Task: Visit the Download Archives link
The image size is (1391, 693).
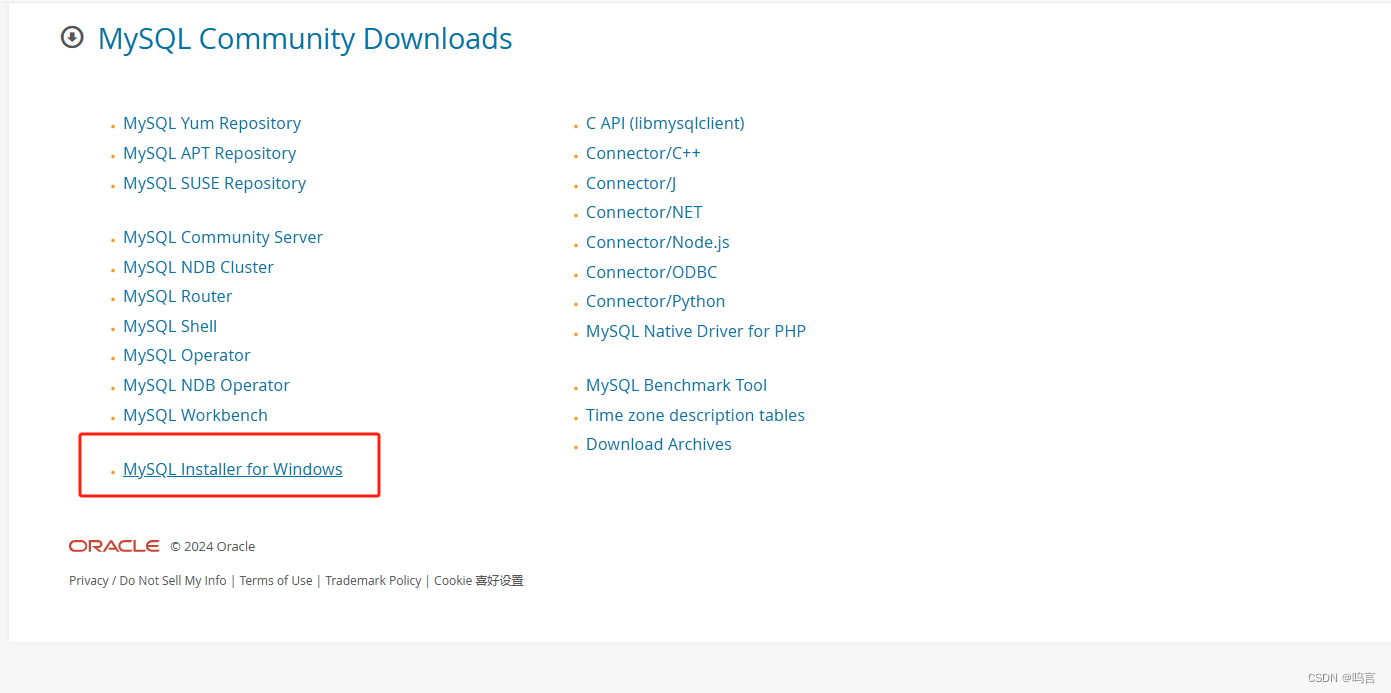Action: click(659, 444)
